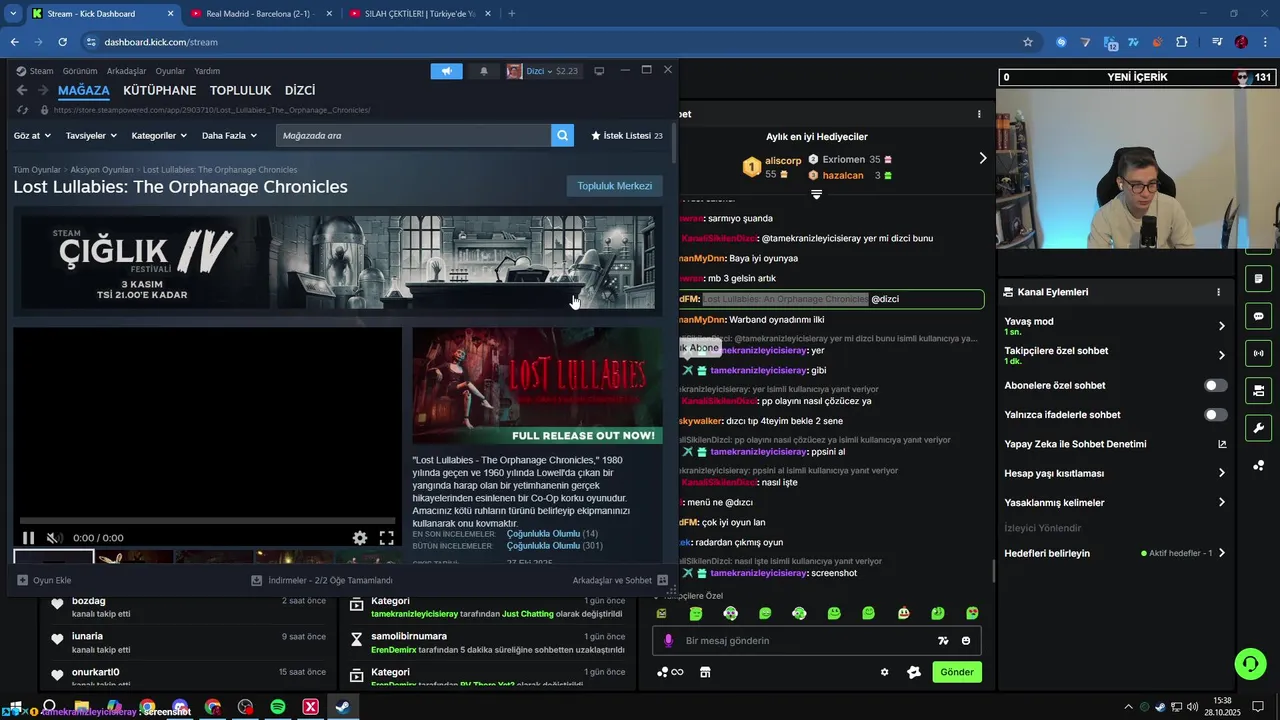Click the chat bubble sidebar icon
Viewport: 1280px width, 720px height.
coord(1258,316)
